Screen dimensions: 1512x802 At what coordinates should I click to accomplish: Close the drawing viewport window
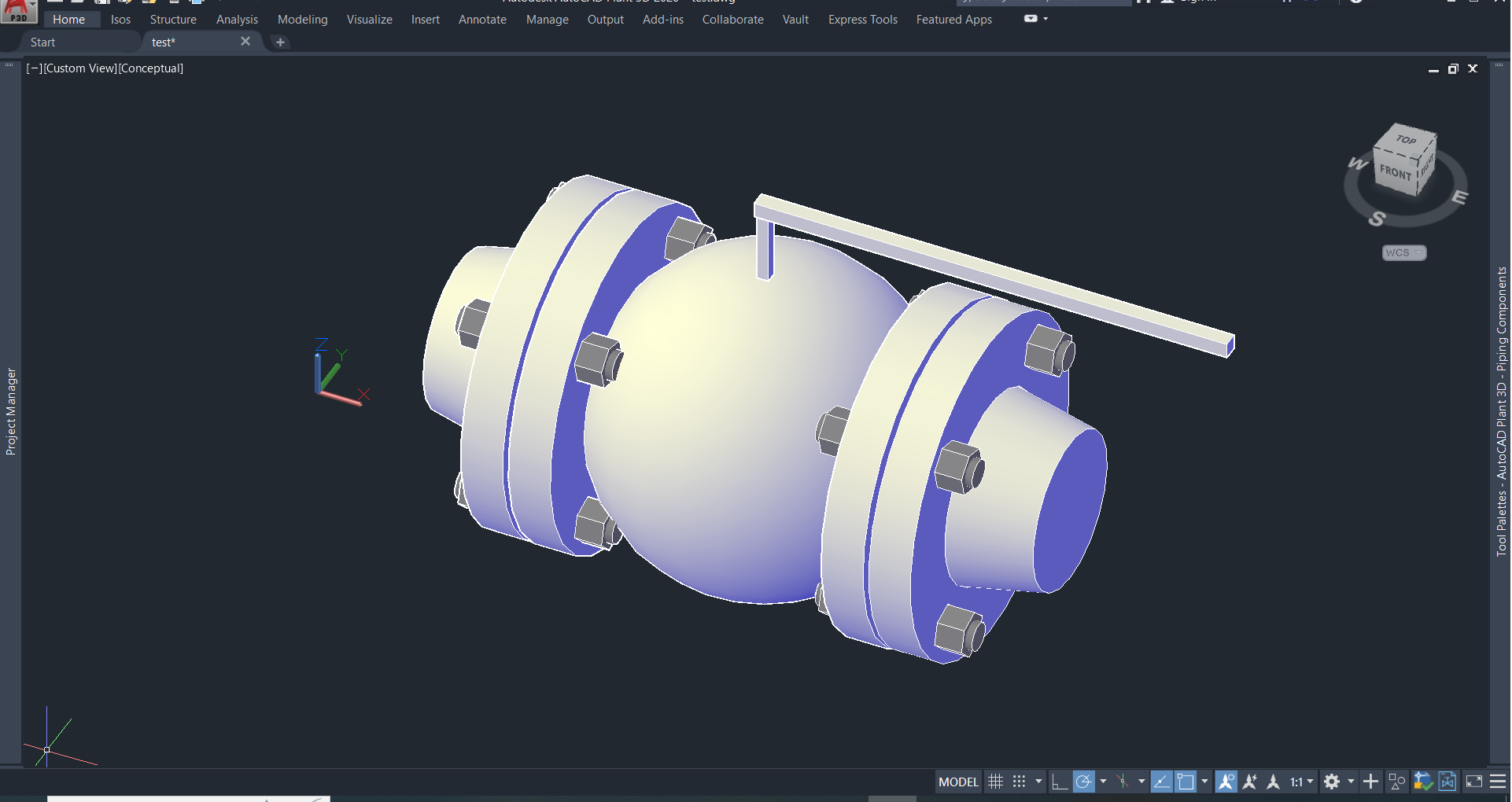pos(1473,69)
